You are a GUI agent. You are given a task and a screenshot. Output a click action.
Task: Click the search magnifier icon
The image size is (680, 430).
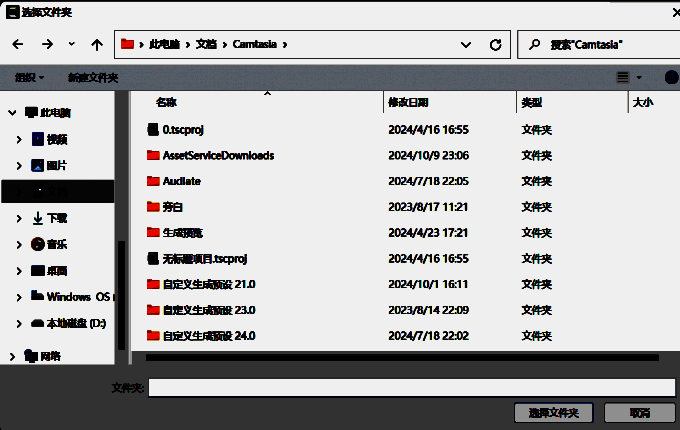(535, 44)
